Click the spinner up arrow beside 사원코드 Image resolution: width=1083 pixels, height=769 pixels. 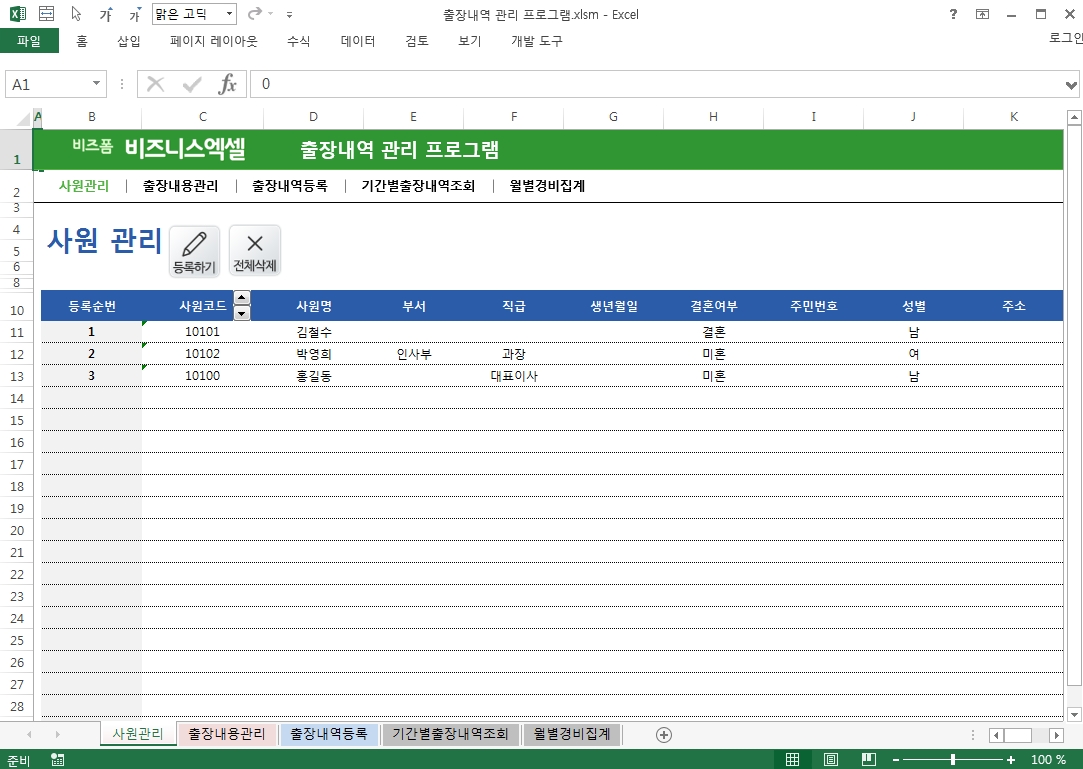pos(241,298)
